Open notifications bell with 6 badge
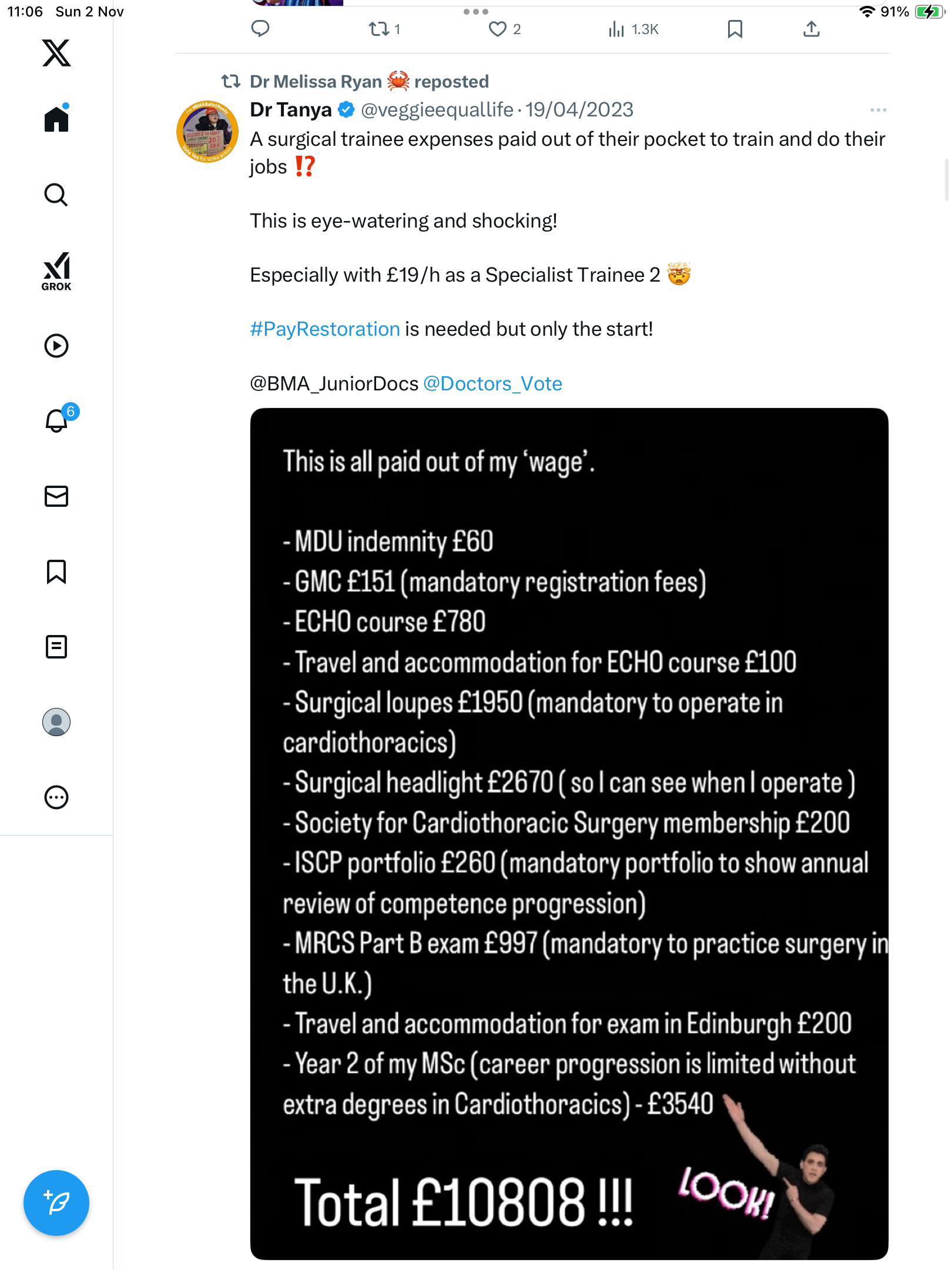This screenshot has width=952, height=1270. 57,421
